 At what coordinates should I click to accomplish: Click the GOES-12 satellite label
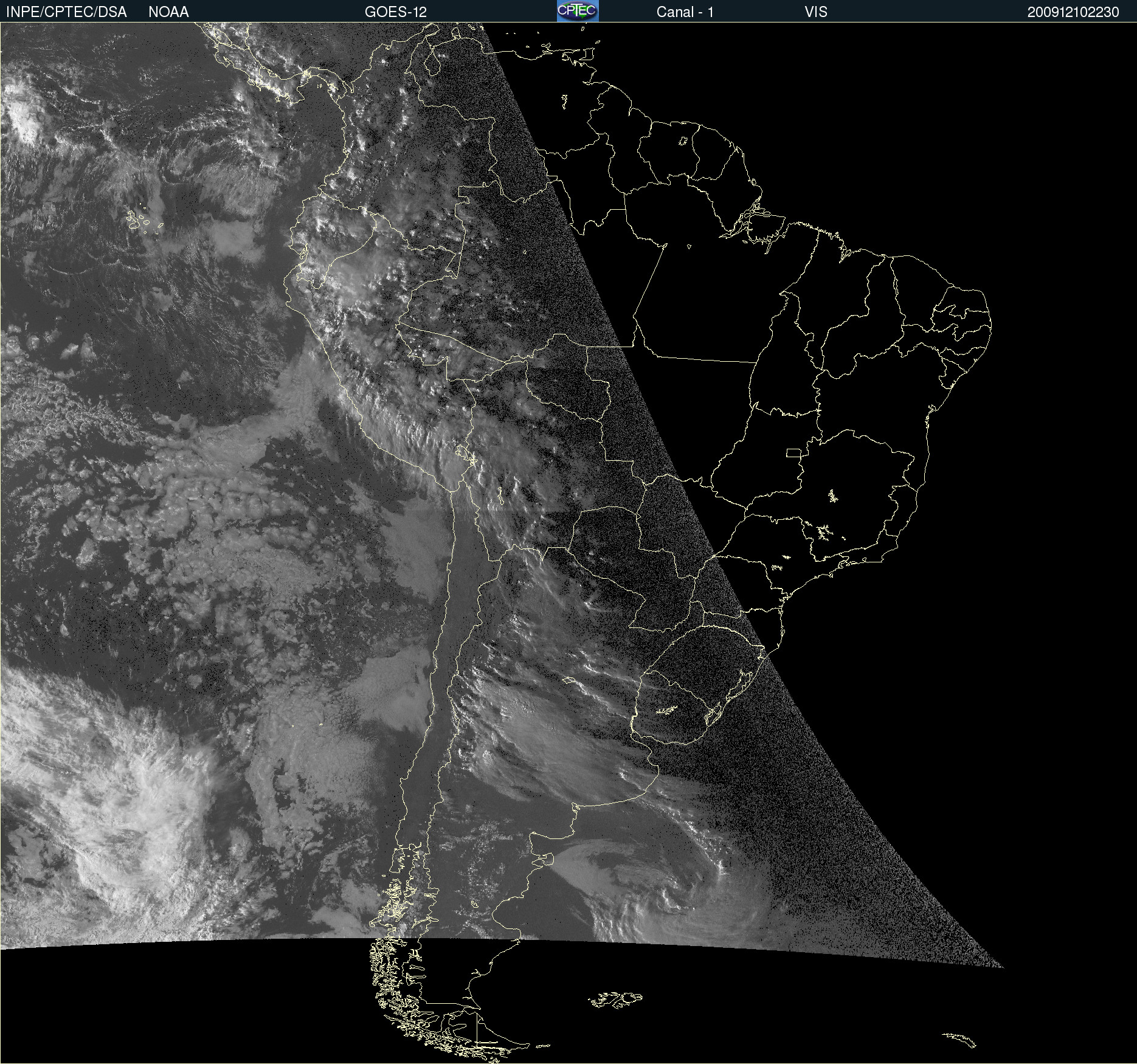(396, 12)
